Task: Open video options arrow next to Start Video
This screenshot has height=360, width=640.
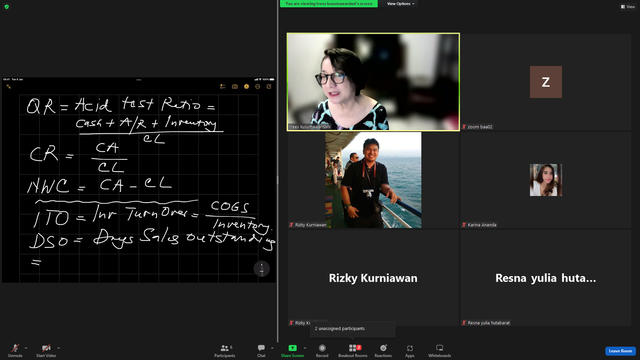Action: click(58, 348)
